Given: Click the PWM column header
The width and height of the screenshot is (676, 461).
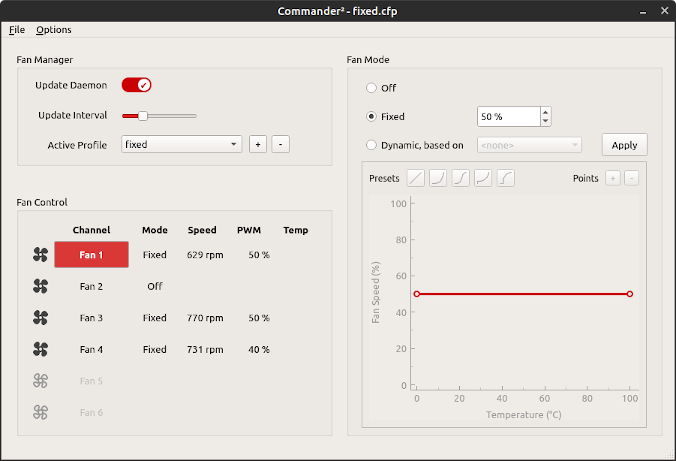Looking at the screenshot, I should coord(249,230).
